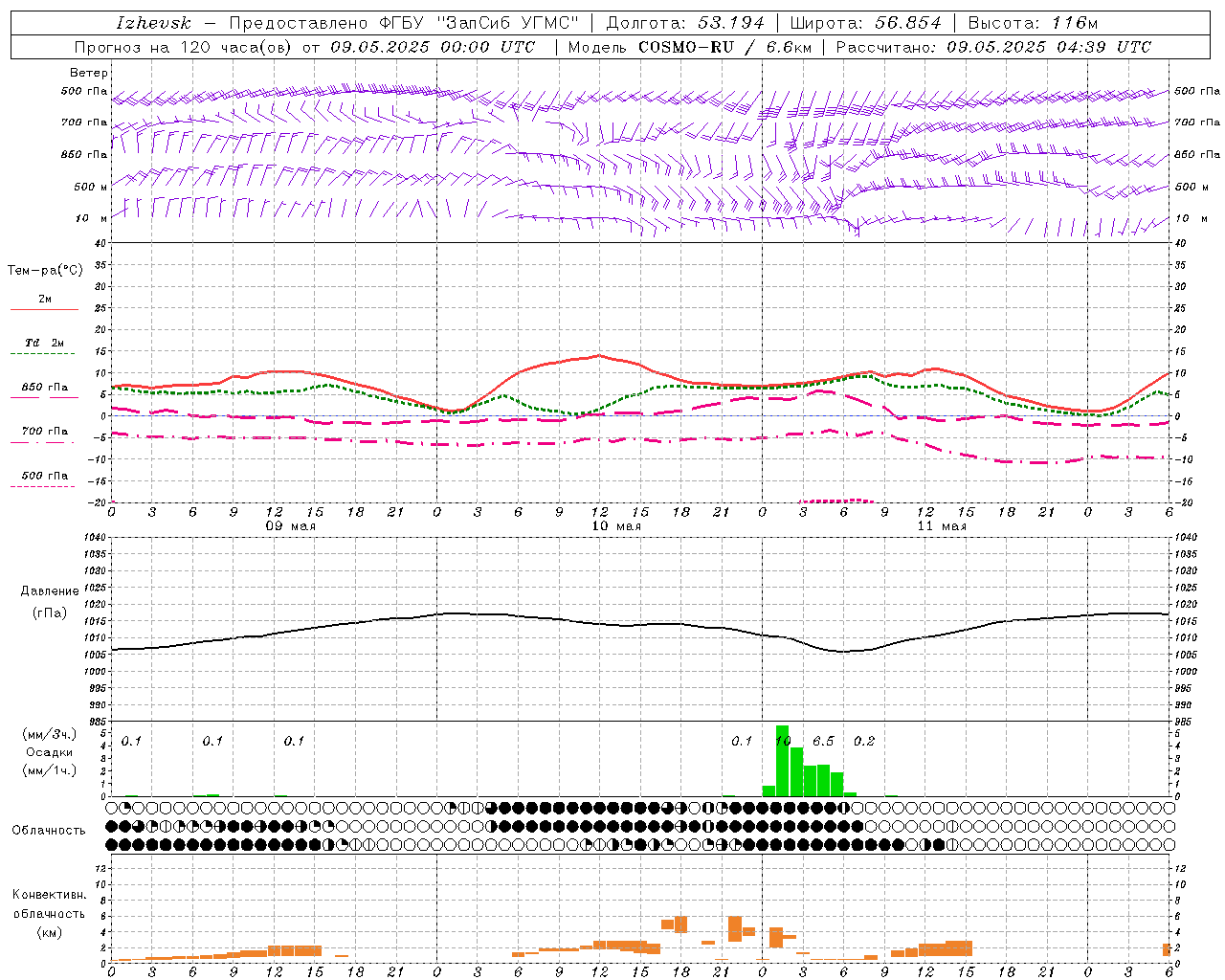
Task: Click the "Конвективн." convective cloud label
Action: (50, 895)
